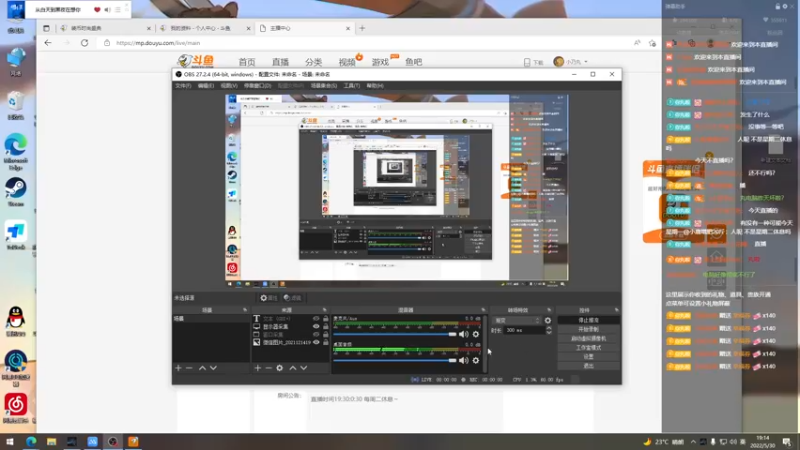The image size is (800, 450).
Task: Move scene down in Scenes panel
Action: pyautogui.click(x=213, y=368)
